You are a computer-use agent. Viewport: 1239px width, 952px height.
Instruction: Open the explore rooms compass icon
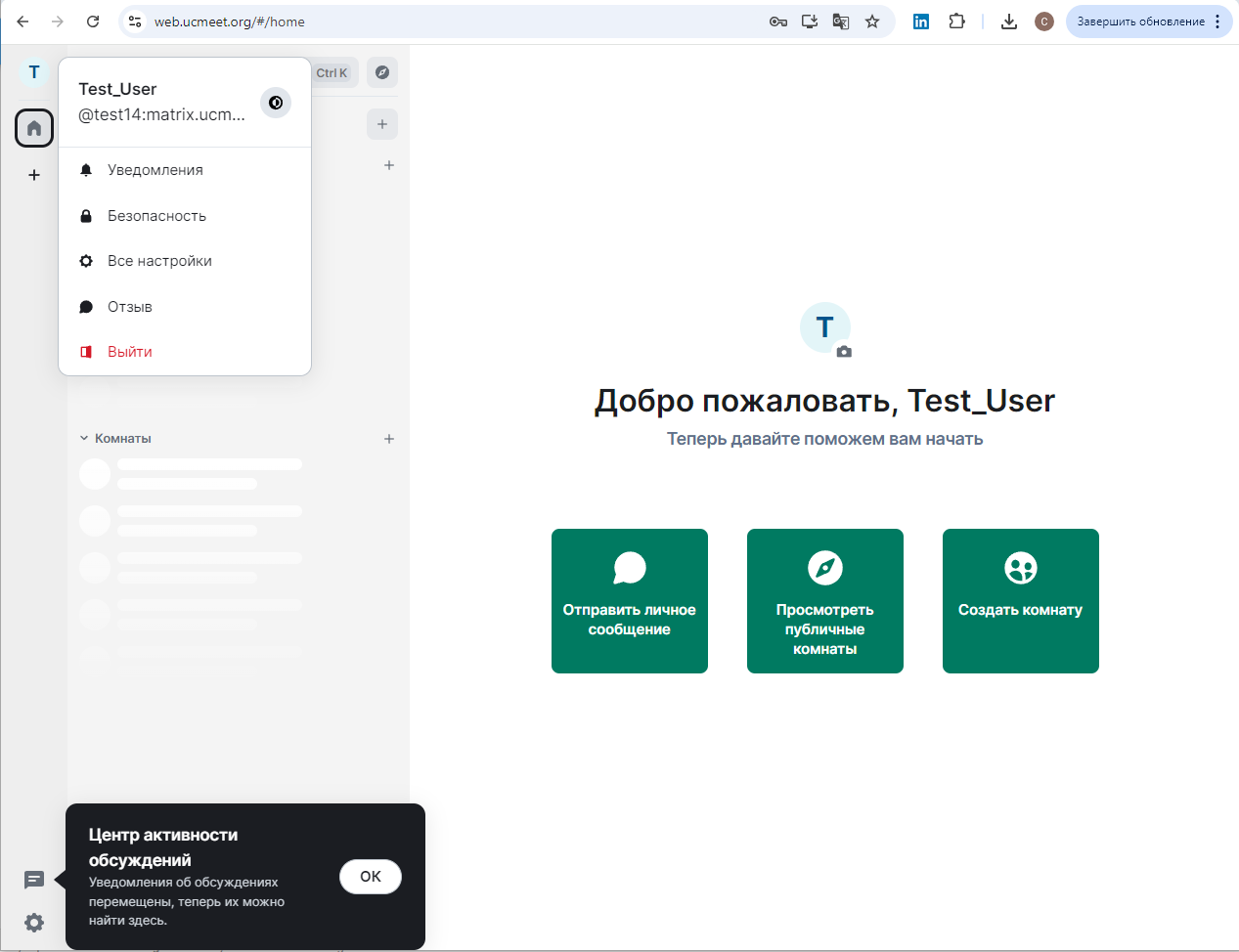click(382, 72)
